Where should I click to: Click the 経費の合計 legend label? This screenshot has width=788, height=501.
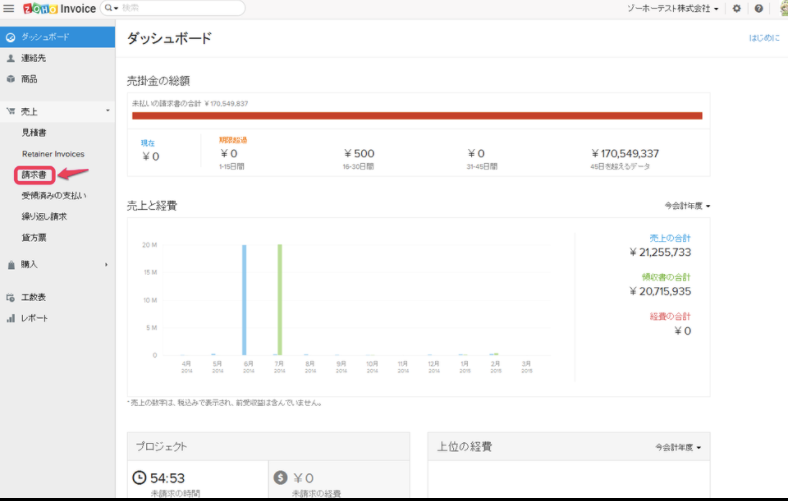(670, 316)
